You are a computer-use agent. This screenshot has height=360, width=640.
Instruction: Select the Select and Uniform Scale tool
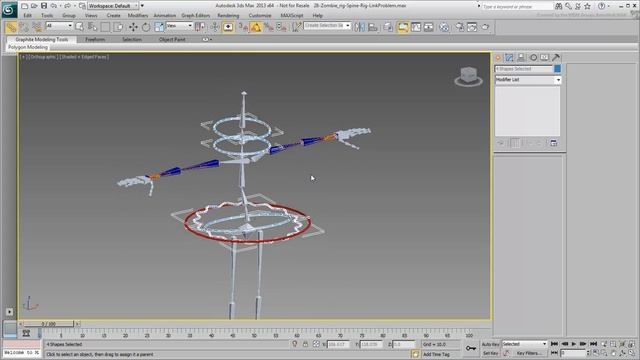pyautogui.click(x=159, y=27)
